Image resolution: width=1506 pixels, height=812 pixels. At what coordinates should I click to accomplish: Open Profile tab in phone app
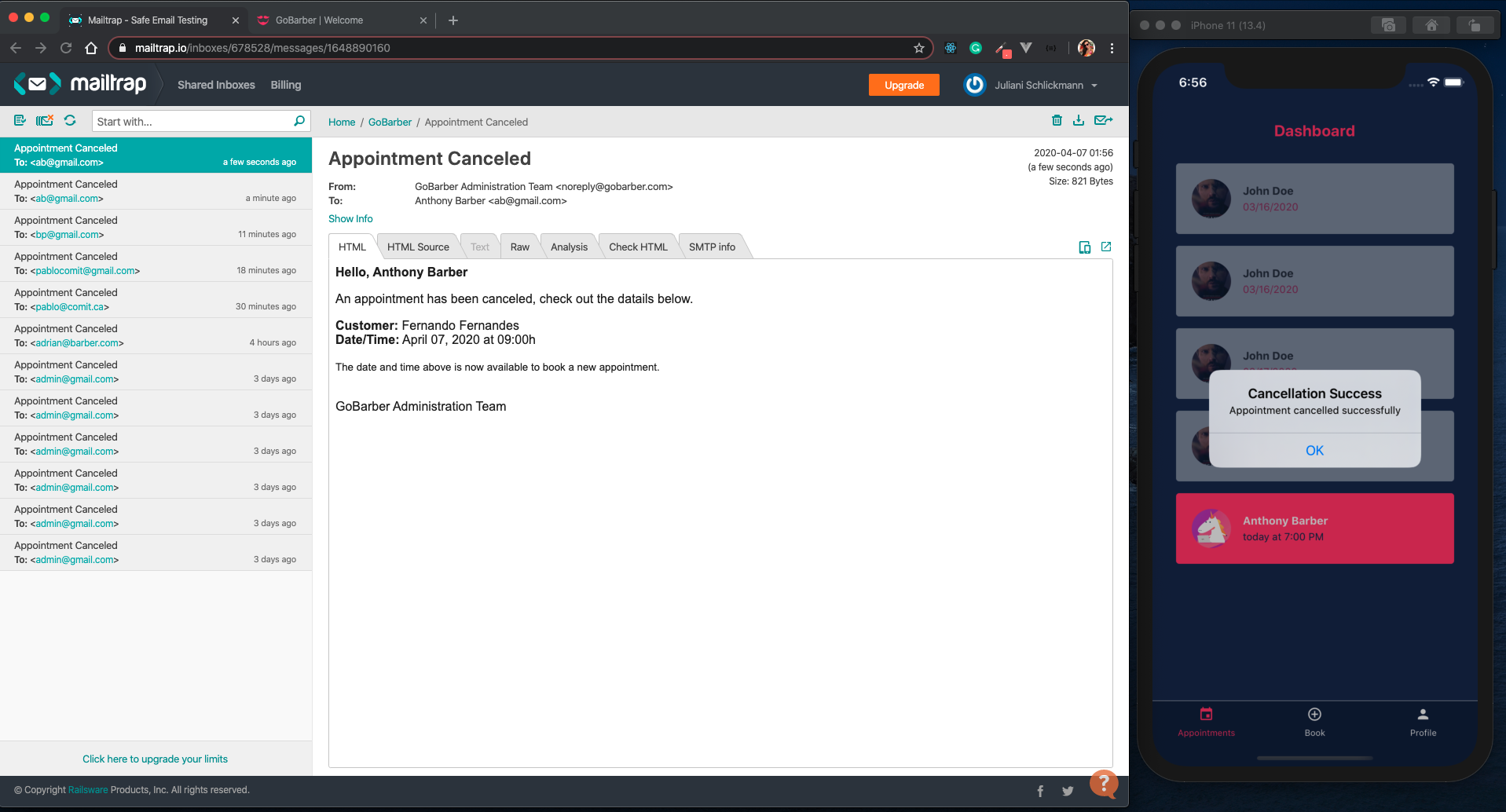(1423, 722)
